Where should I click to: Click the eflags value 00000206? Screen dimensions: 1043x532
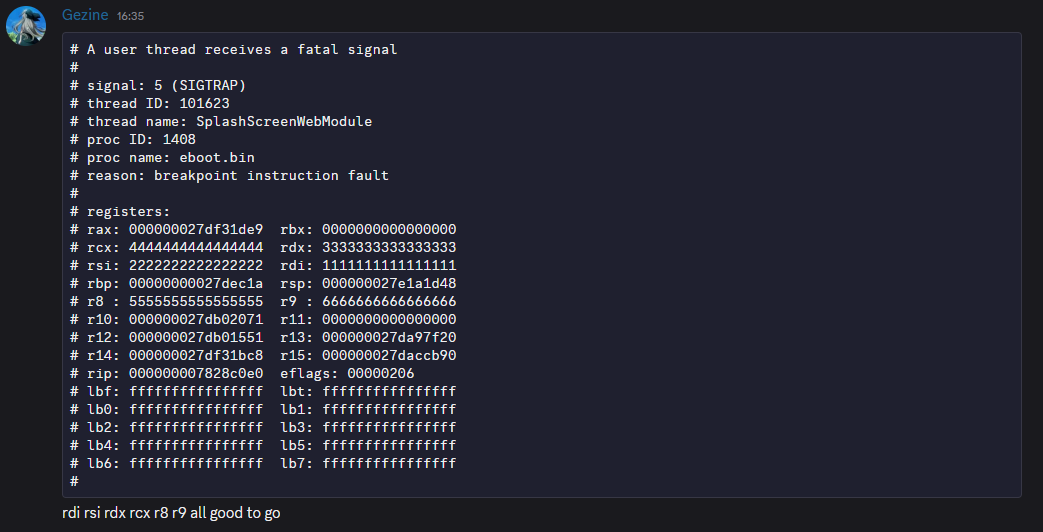pos(380,373)
